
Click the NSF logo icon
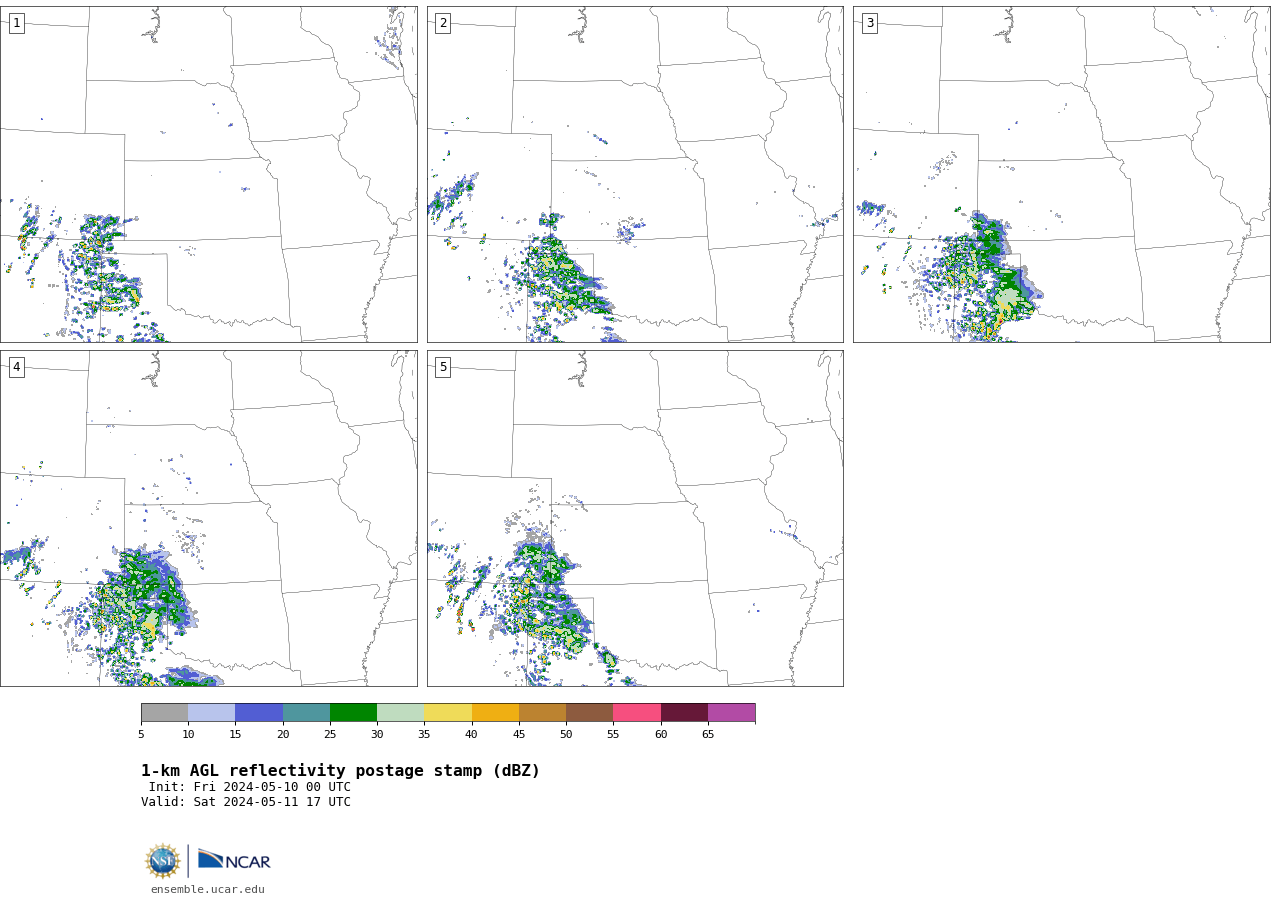[x=163, y=861]
